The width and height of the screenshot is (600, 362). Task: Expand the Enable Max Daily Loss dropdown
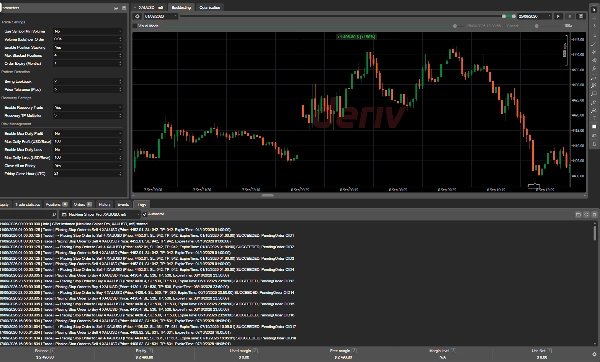point(88,150)
